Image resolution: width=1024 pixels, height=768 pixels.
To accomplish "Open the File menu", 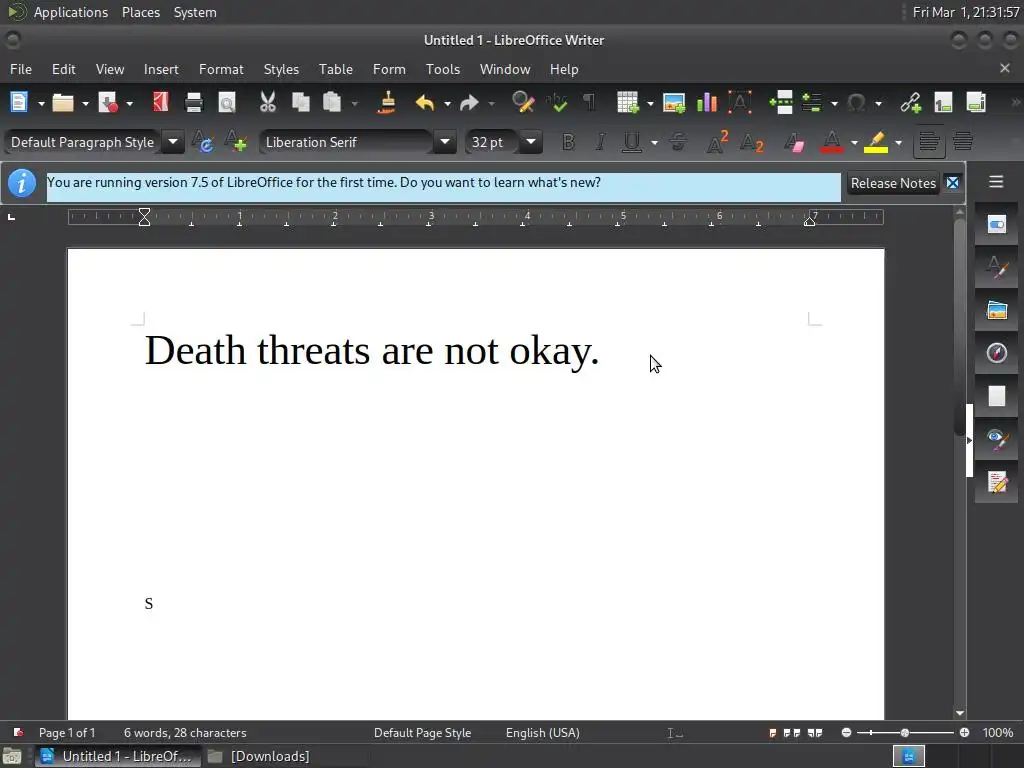I will click(21, 69).
